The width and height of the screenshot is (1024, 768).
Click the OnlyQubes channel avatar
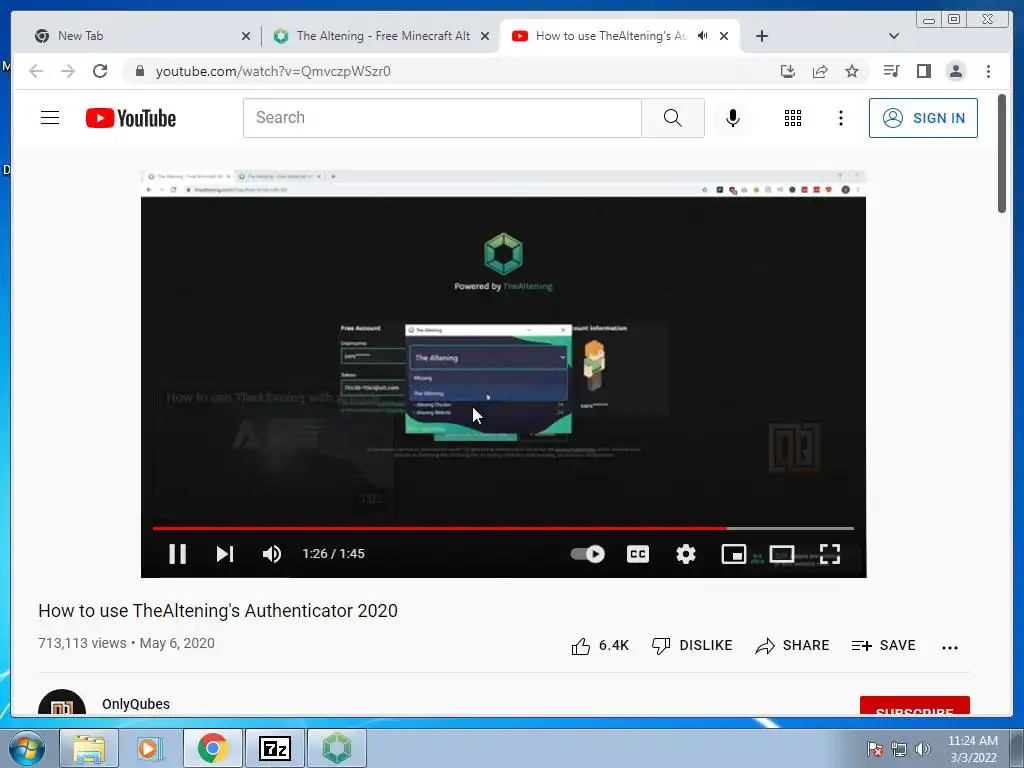click(62, 703)
